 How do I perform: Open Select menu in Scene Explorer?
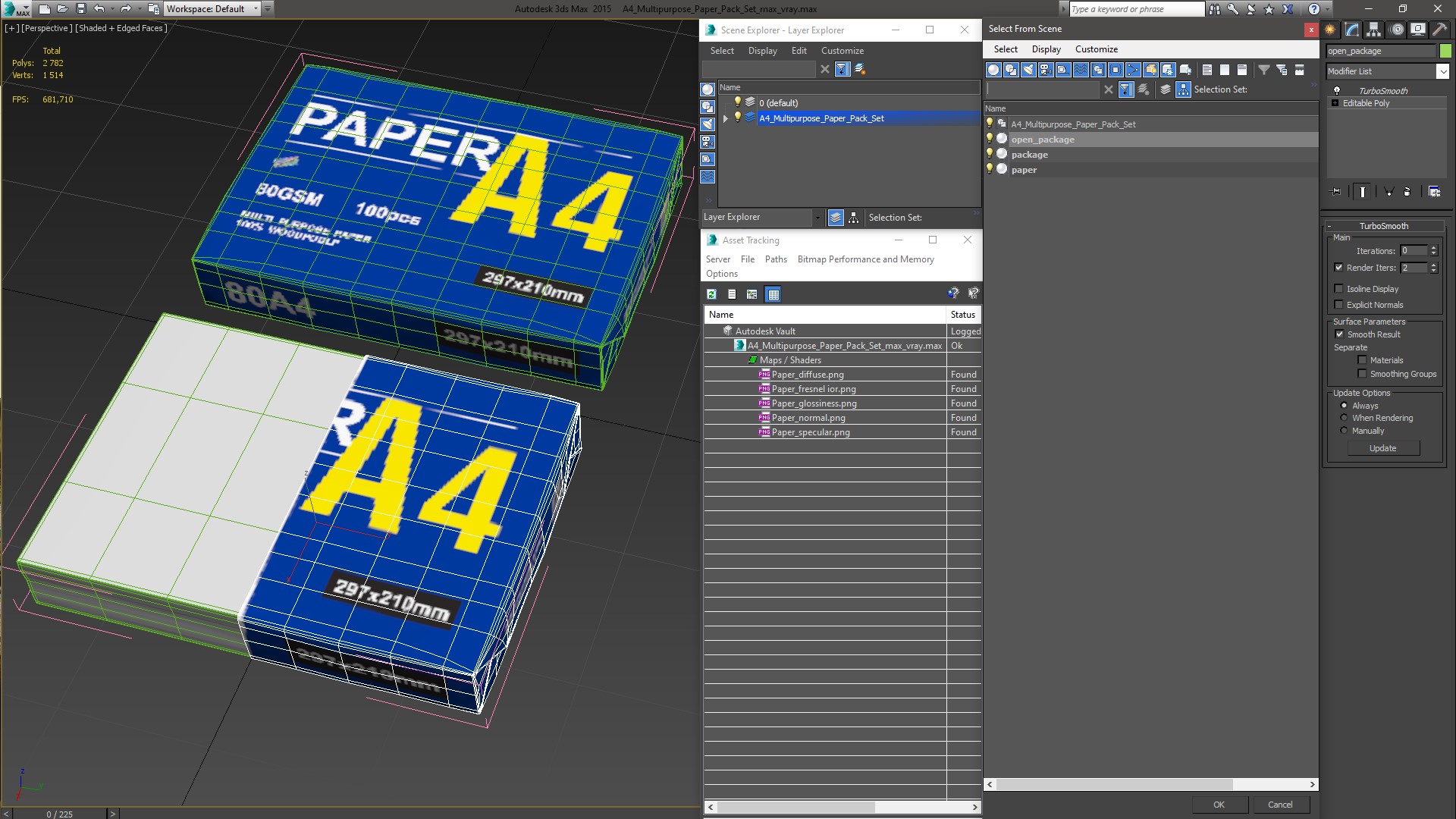722,51
